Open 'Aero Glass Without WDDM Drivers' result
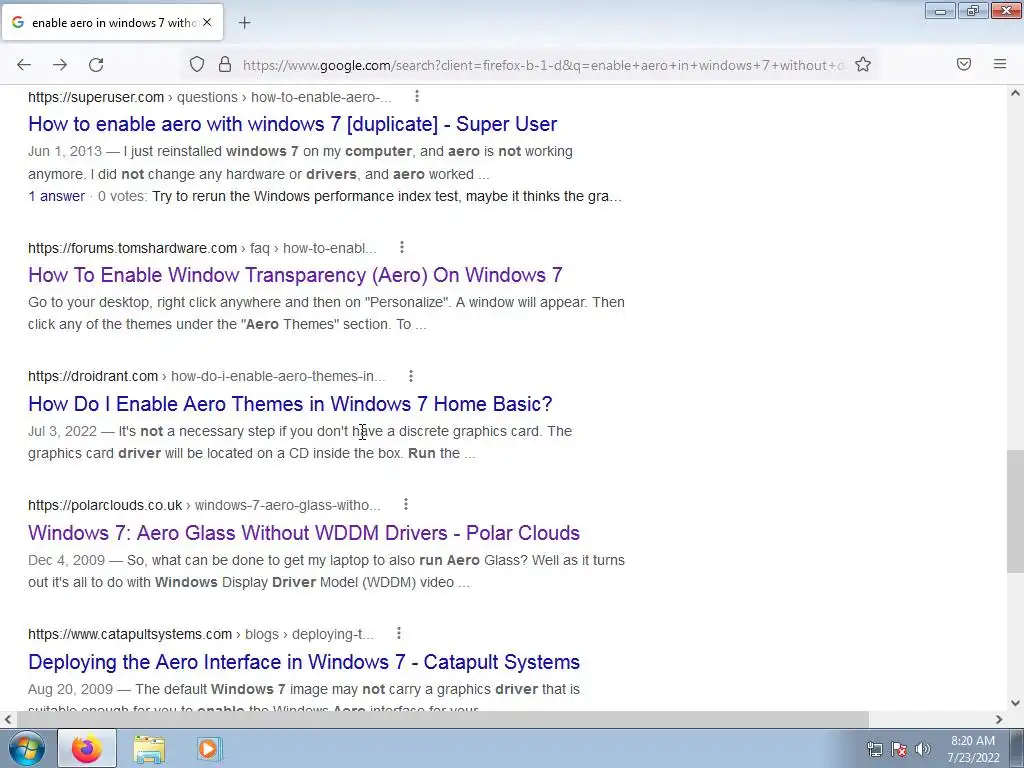Viewport: 1024px width, 768px height. point(304,532)
